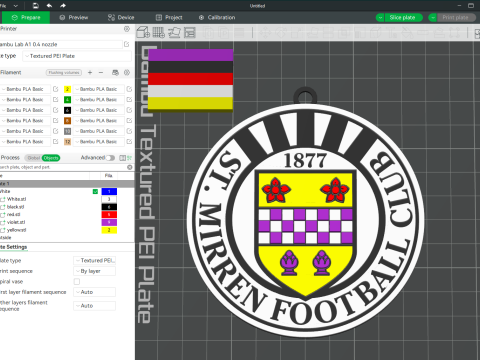Expand the Print plate dropdown arrow

pos(432,18)
